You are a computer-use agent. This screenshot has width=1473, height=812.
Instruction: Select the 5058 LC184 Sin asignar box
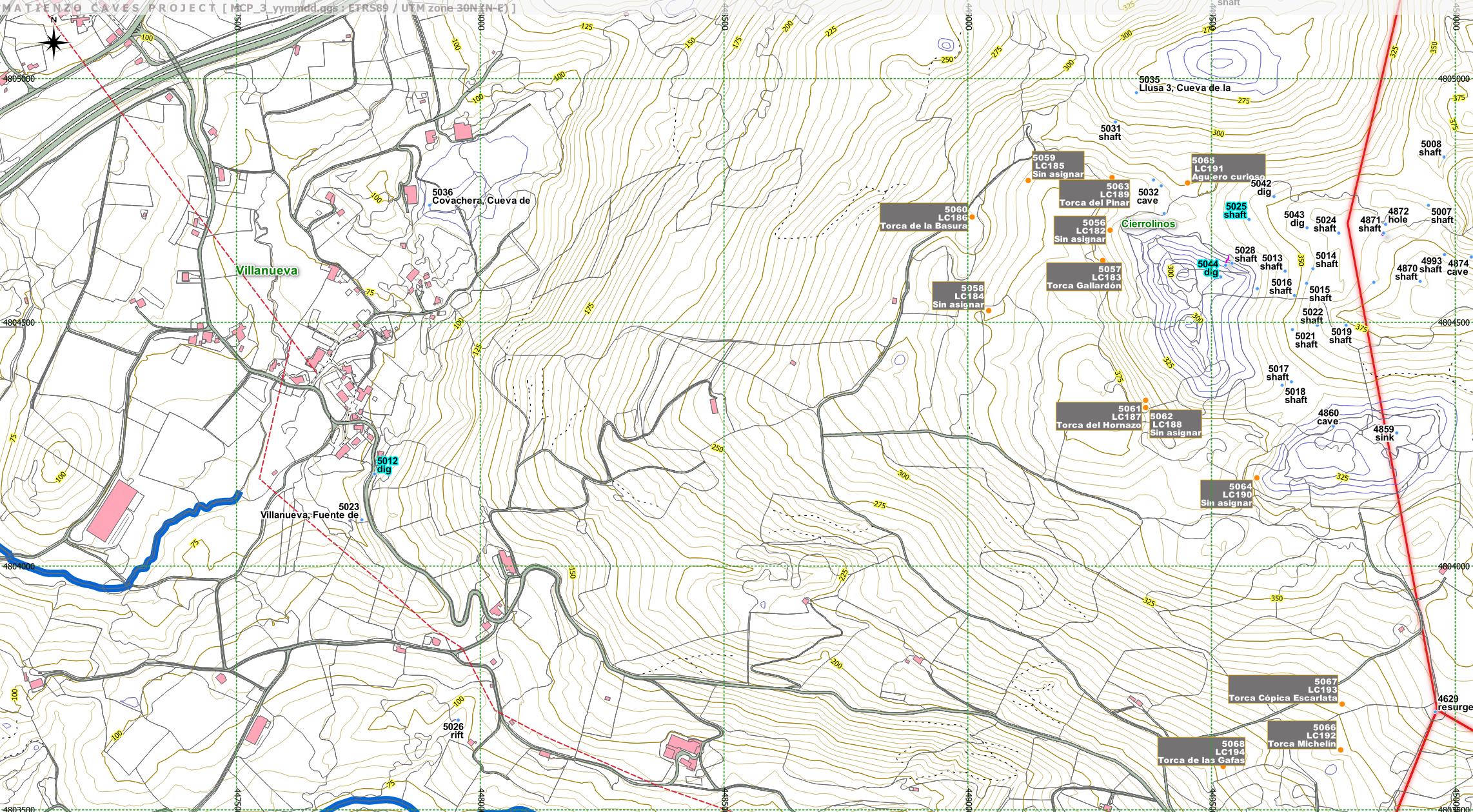point(958,296)
